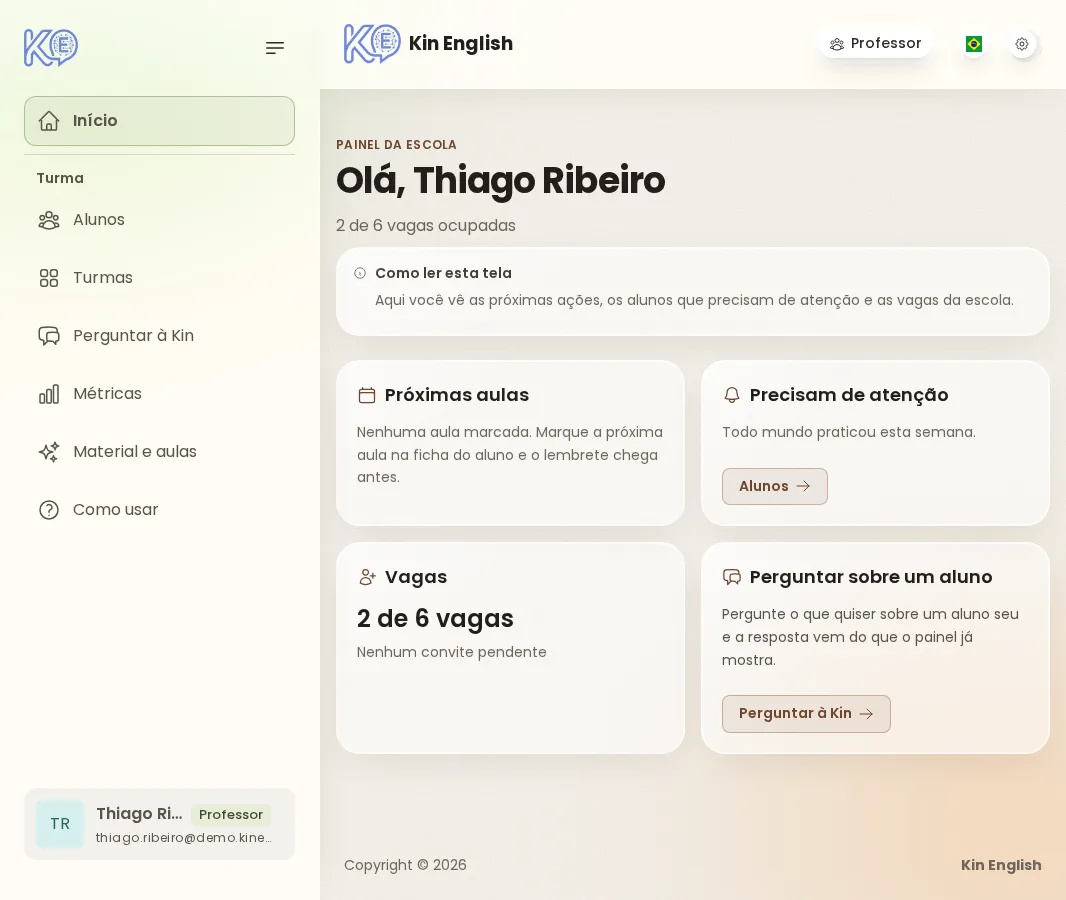Viewport: 1066px width, 900px height.
Task: Click the Kin English logo in sidebar
Action: [51, 48]
